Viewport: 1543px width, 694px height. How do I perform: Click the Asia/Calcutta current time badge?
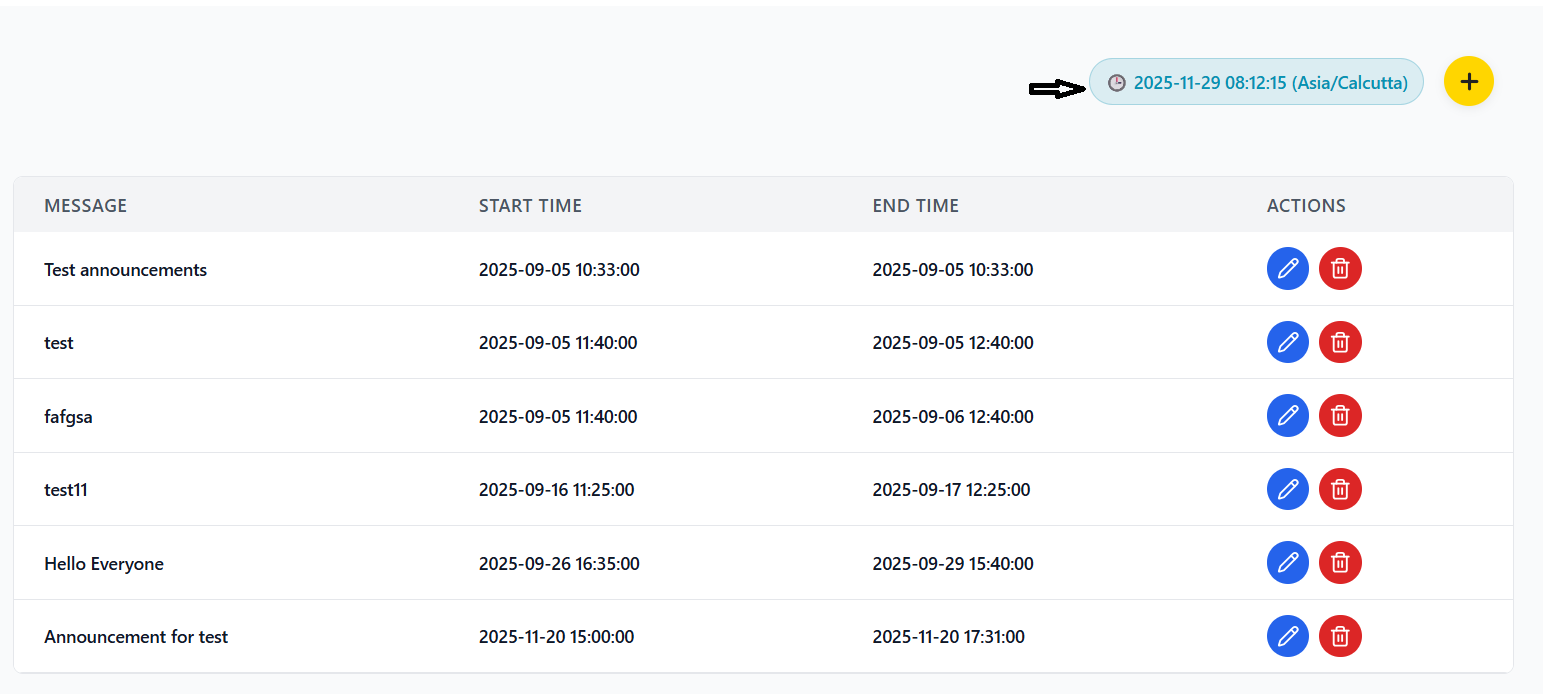[x=1269, y=83]
